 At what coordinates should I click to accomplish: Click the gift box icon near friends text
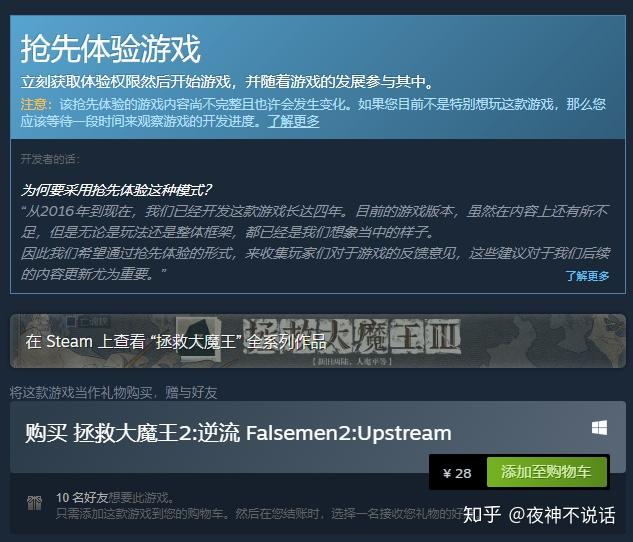[34, 503]
